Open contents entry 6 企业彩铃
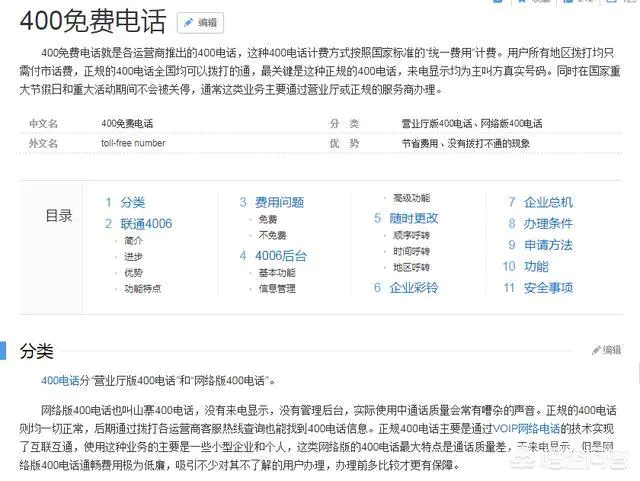 point(413,288)
